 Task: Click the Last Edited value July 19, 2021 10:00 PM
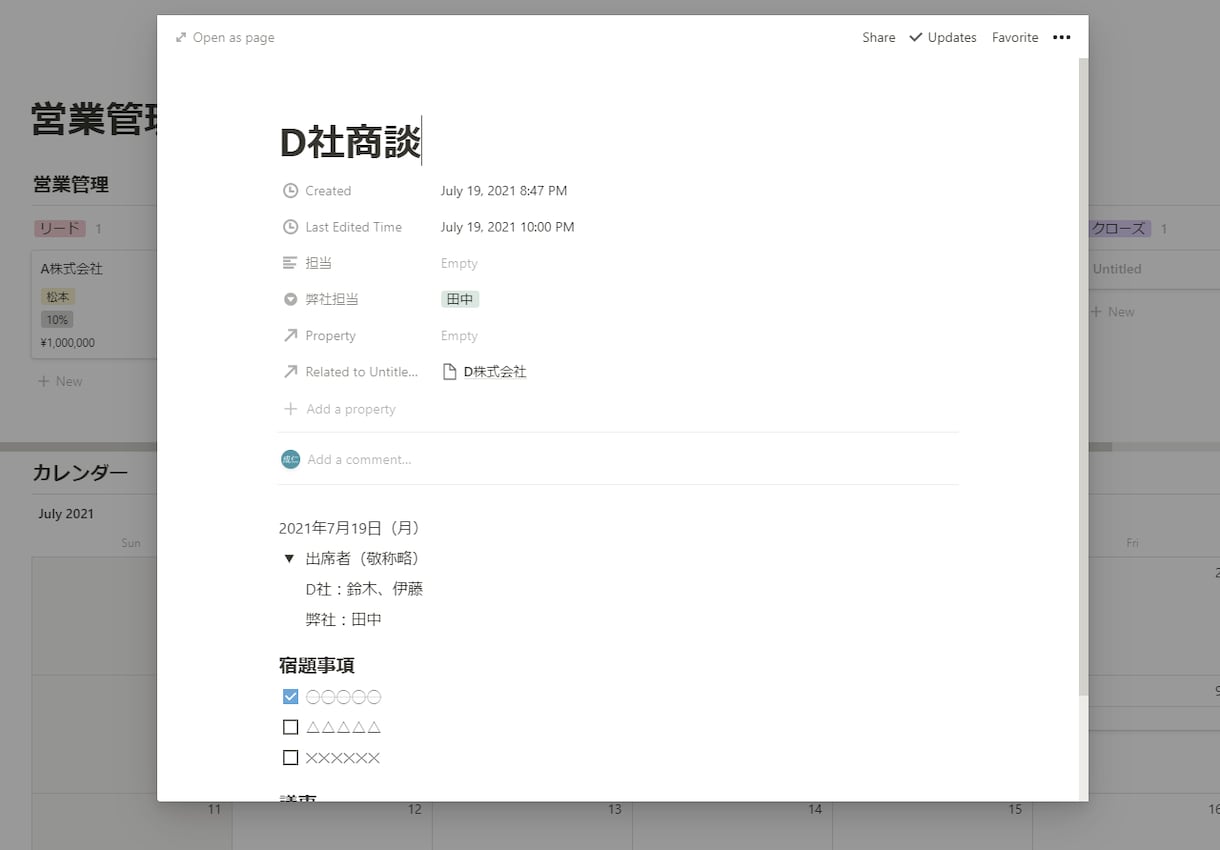pyautogui.click(x=507, y=227)
